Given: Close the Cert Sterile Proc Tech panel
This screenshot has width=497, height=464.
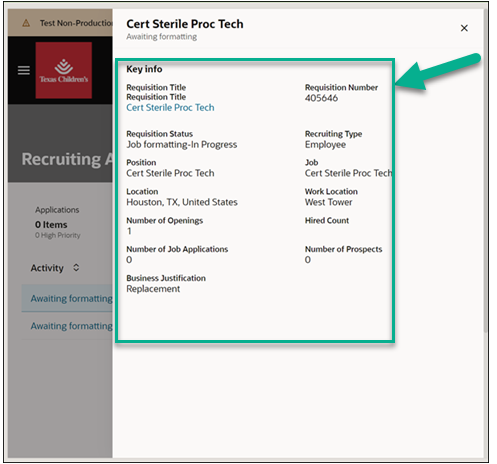Looking at the screenshot, I should pyautogui.click(x=464, y=28).
